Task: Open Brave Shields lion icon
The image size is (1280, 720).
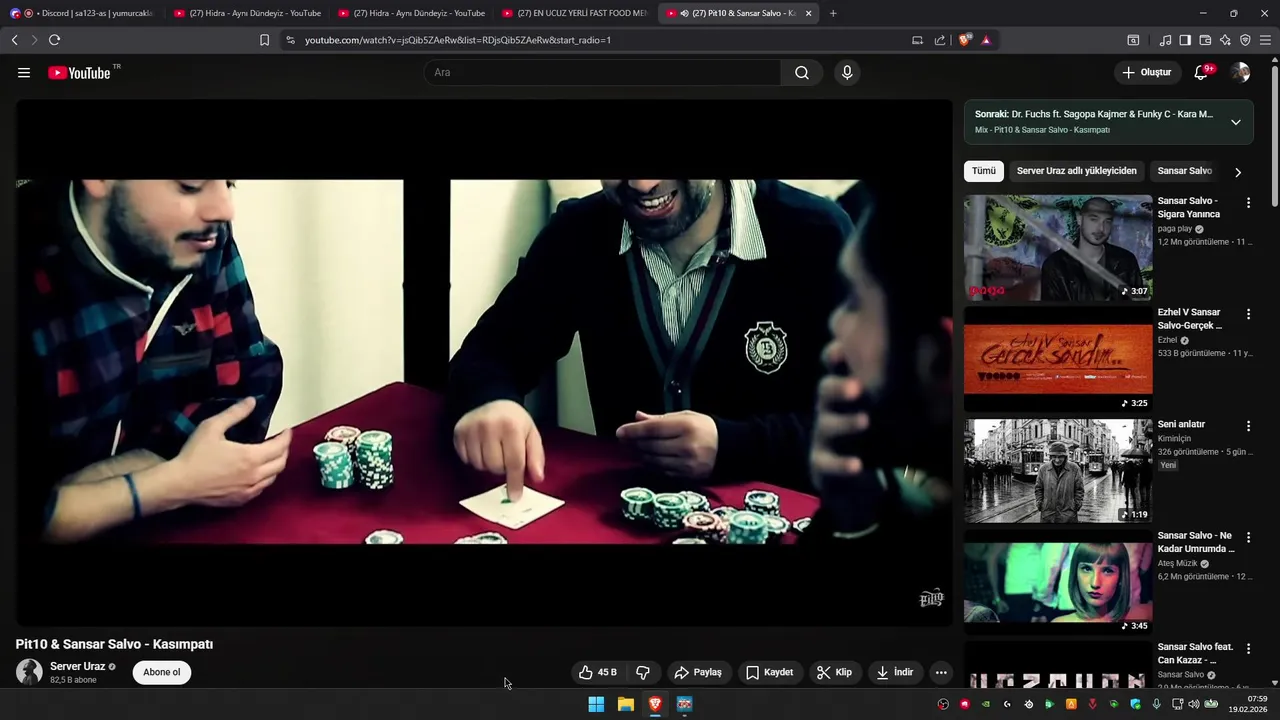Action: coord(965,40)
